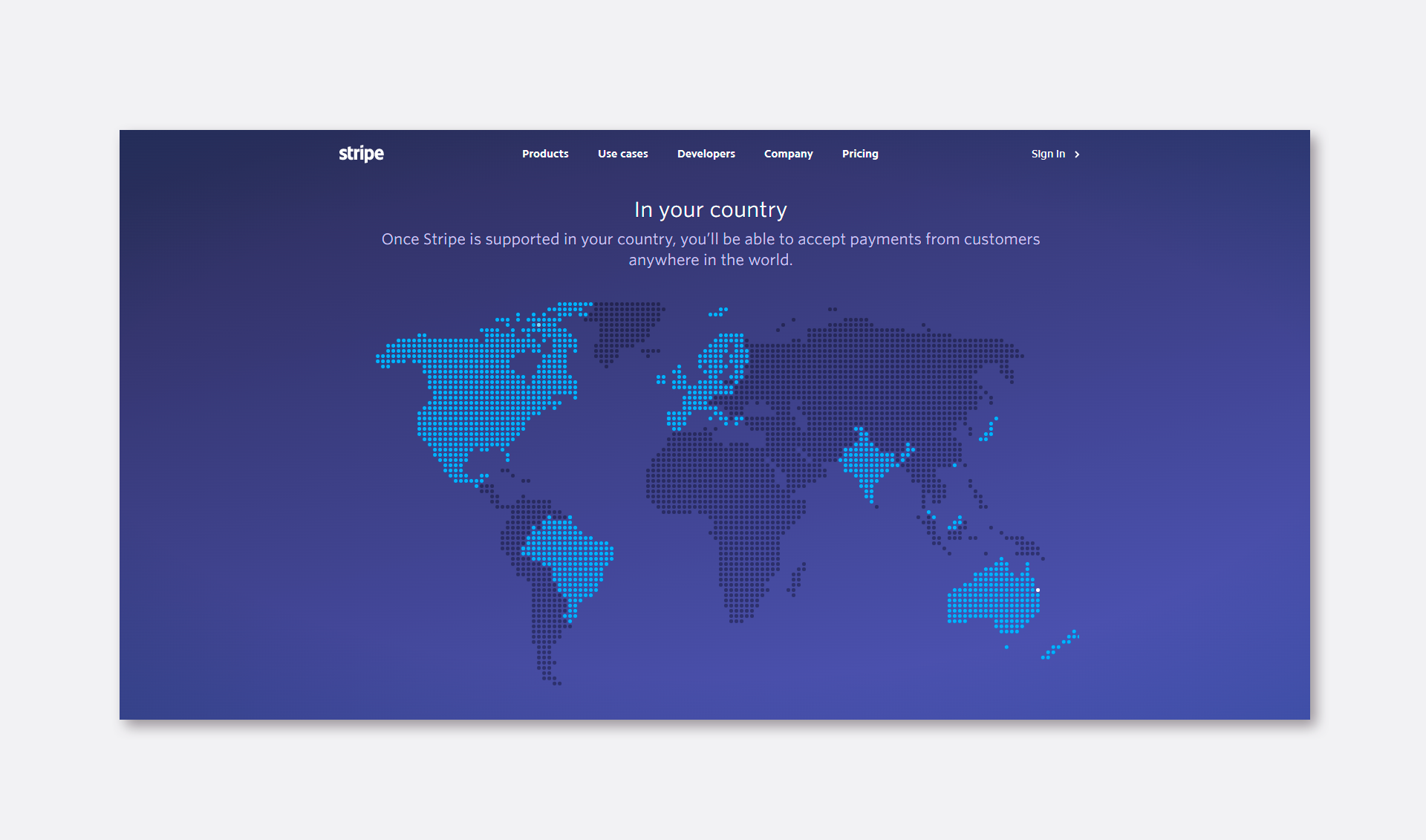Click the chevron arrow beside Sign in
Screen dimensions: 1426x840
[x=1077, y=154]
